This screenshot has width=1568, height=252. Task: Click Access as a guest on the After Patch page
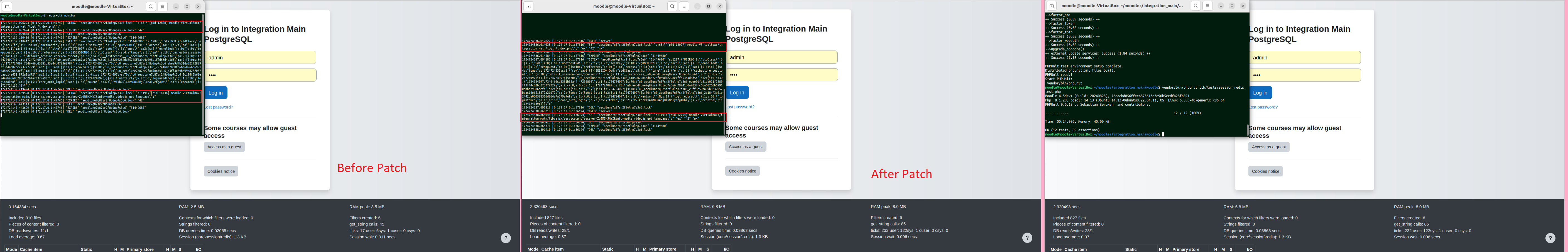[746, 146]
